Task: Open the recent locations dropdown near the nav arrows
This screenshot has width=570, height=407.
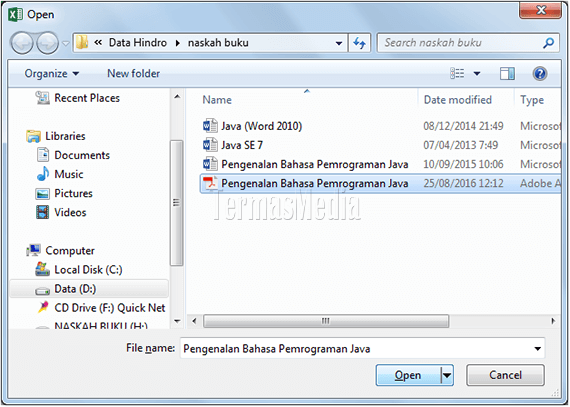Action: (x=66, y=43)
